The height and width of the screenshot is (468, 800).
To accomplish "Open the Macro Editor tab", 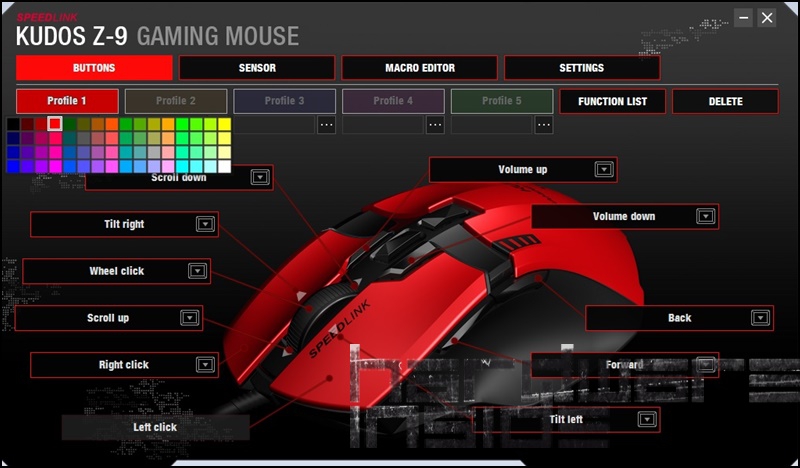I will 419,68.
